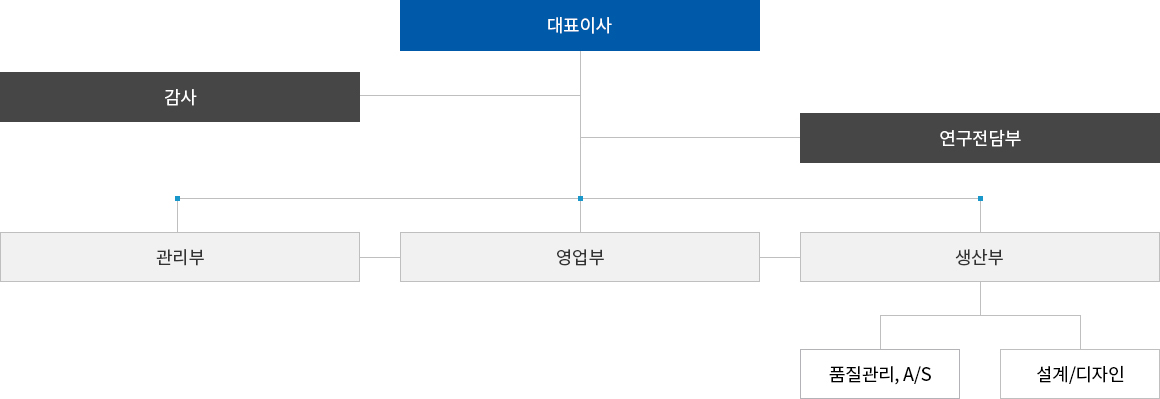Open the 설계/디자인 box
This screenshot has height=399, width=1160.
[1080, 374]
